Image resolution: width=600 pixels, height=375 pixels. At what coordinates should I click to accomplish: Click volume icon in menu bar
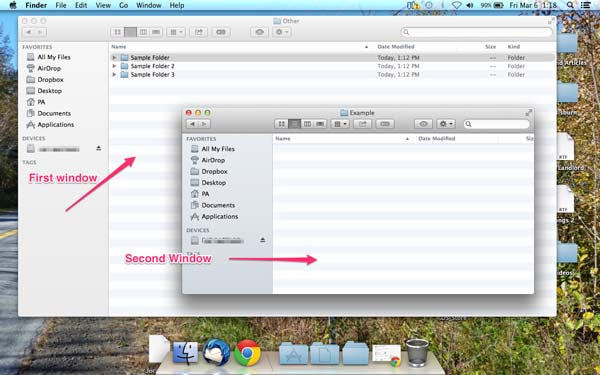(470, 5)
